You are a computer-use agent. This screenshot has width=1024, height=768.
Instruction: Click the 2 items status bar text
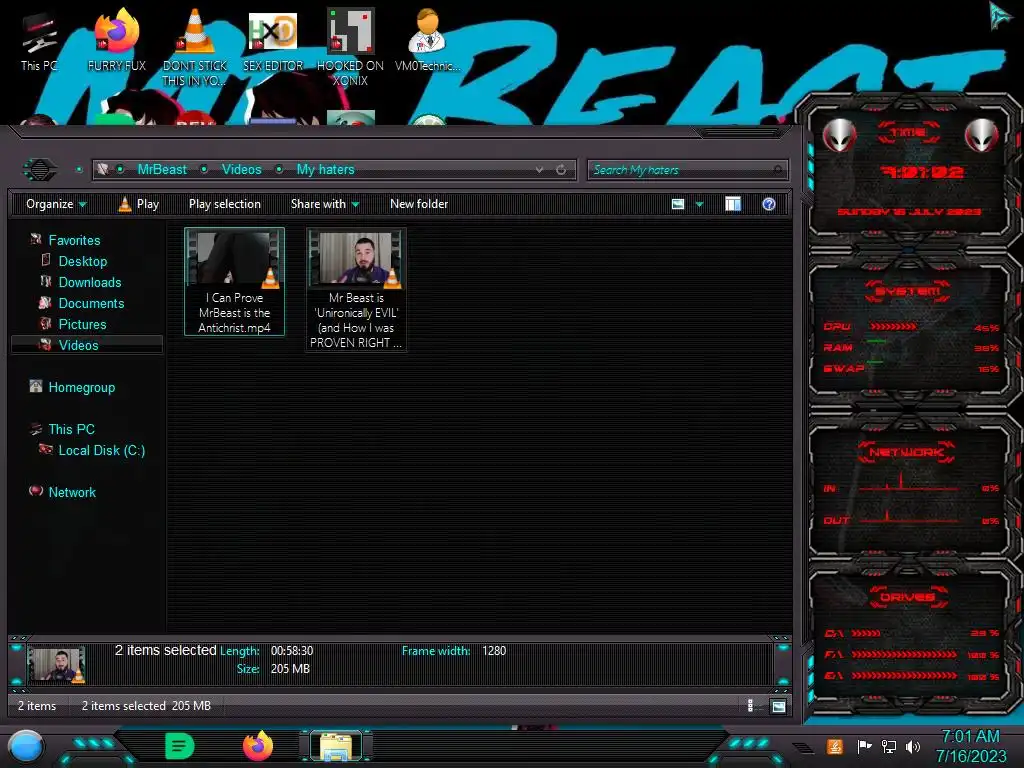coord(37,706)
